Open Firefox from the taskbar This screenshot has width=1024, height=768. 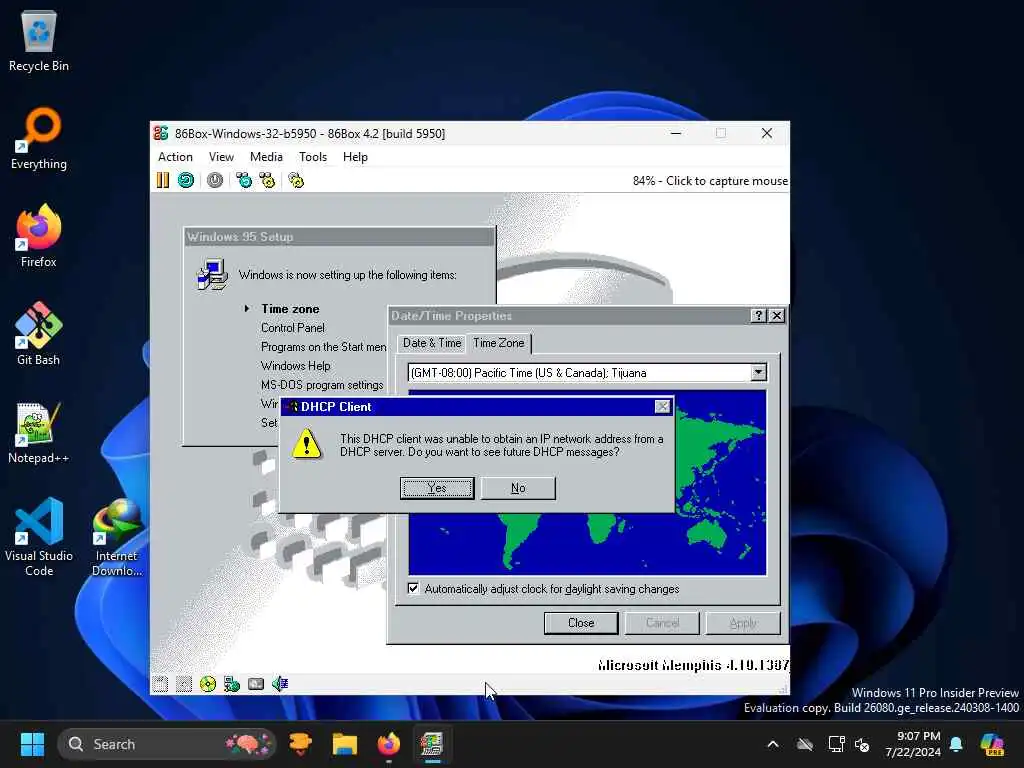(x=389, y=744)
